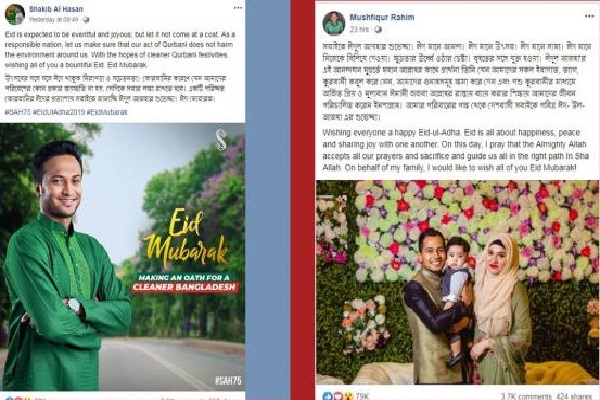Click the Love reaction icon beside 79K
The width and height of the screenshot is (600, 400).
pyautogui.click(x=338, y=396)
